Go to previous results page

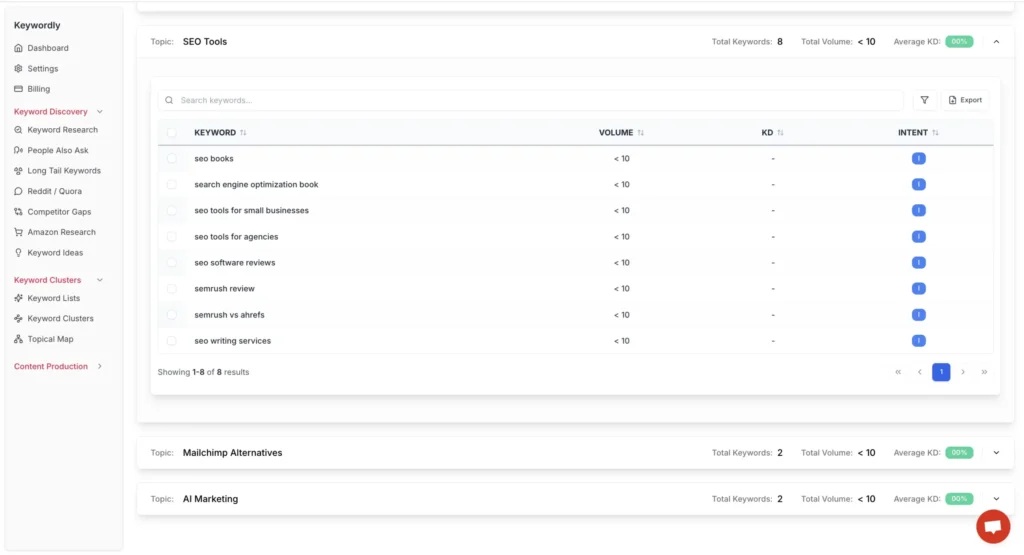click(920, 372)
